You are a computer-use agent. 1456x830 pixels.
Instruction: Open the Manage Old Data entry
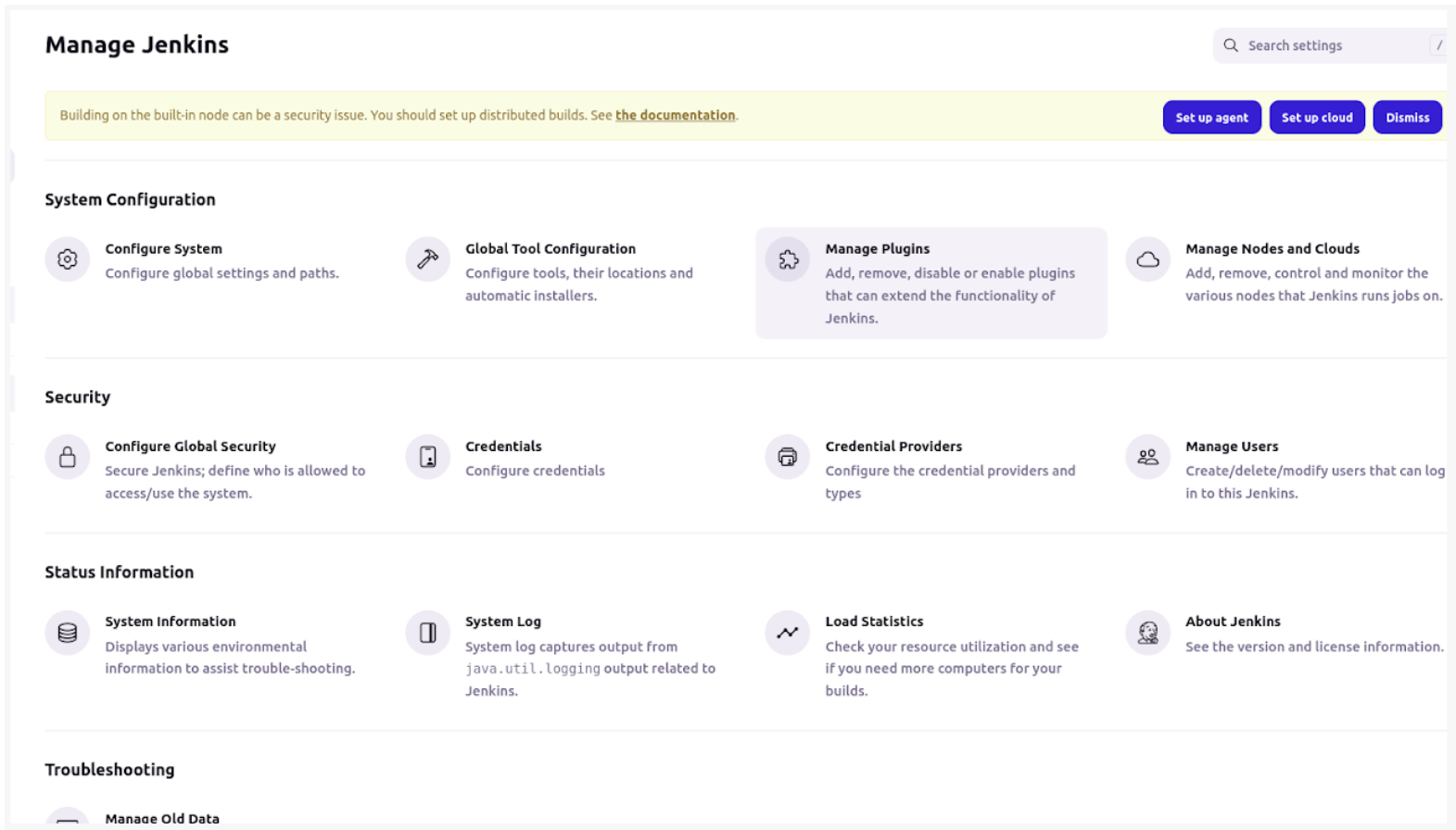click(x=162, y=818)
